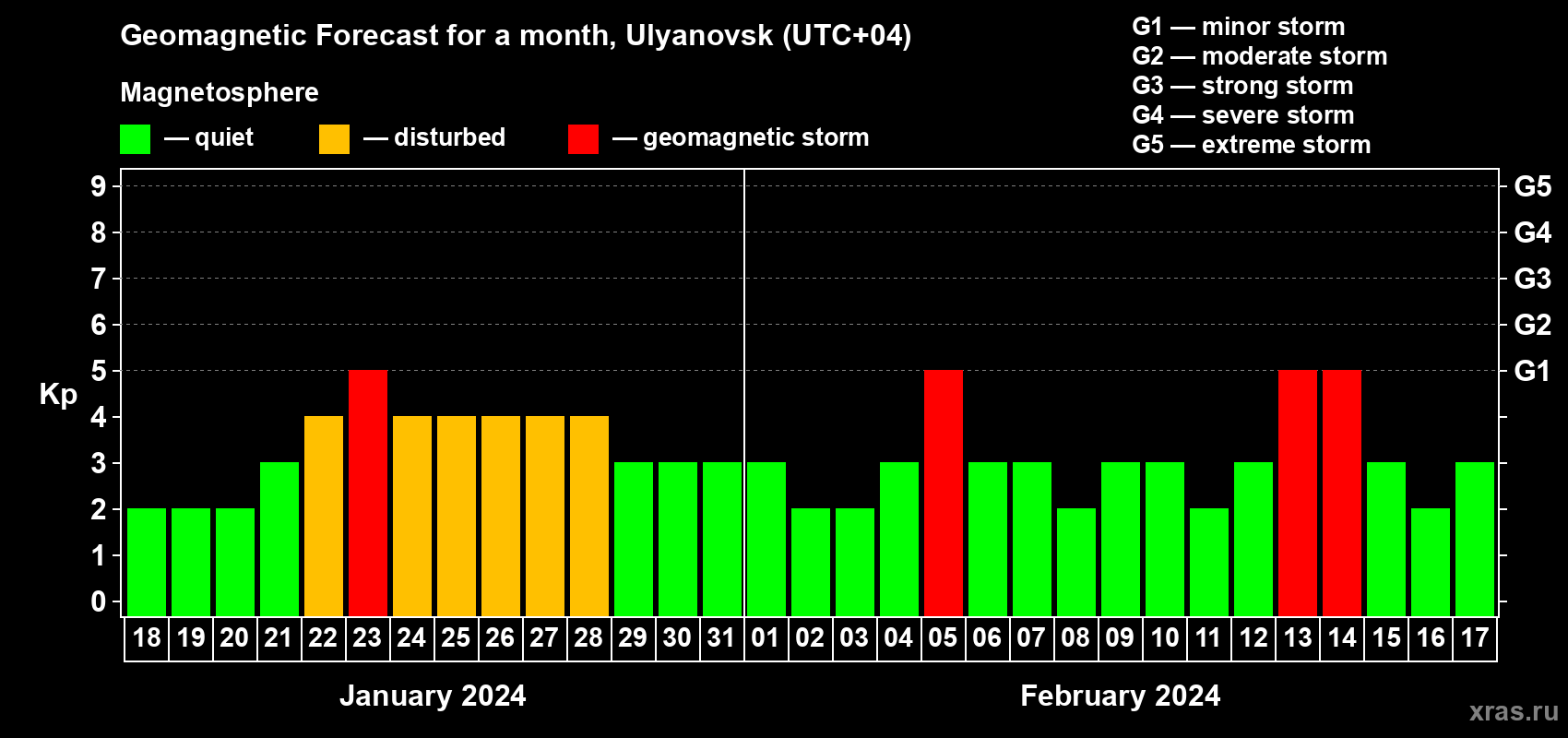Click the "Magnetosphere" heading
The width and height of the screenshot is (1568, 738).
220,93
